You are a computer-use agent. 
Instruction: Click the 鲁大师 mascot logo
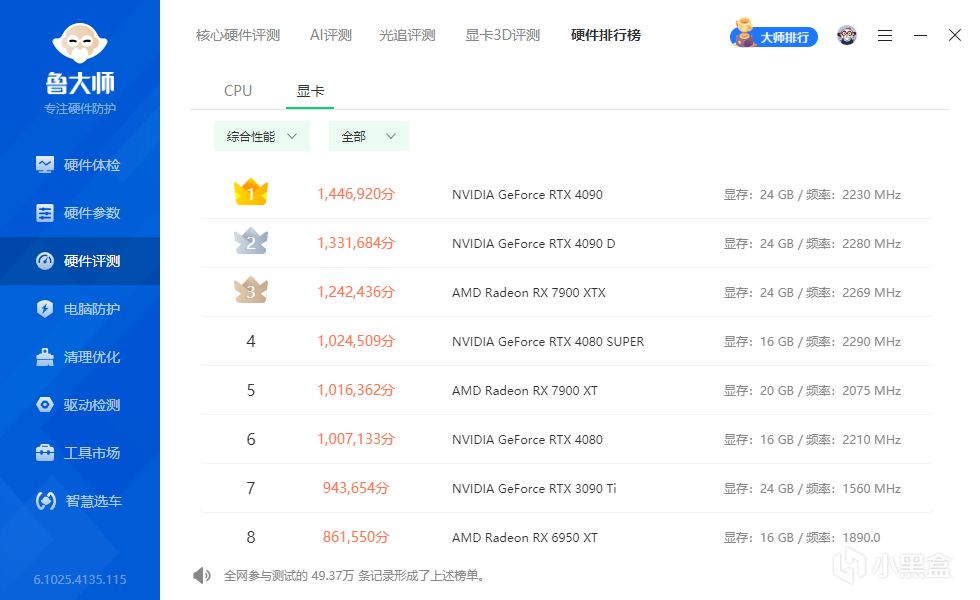(80, 43)
